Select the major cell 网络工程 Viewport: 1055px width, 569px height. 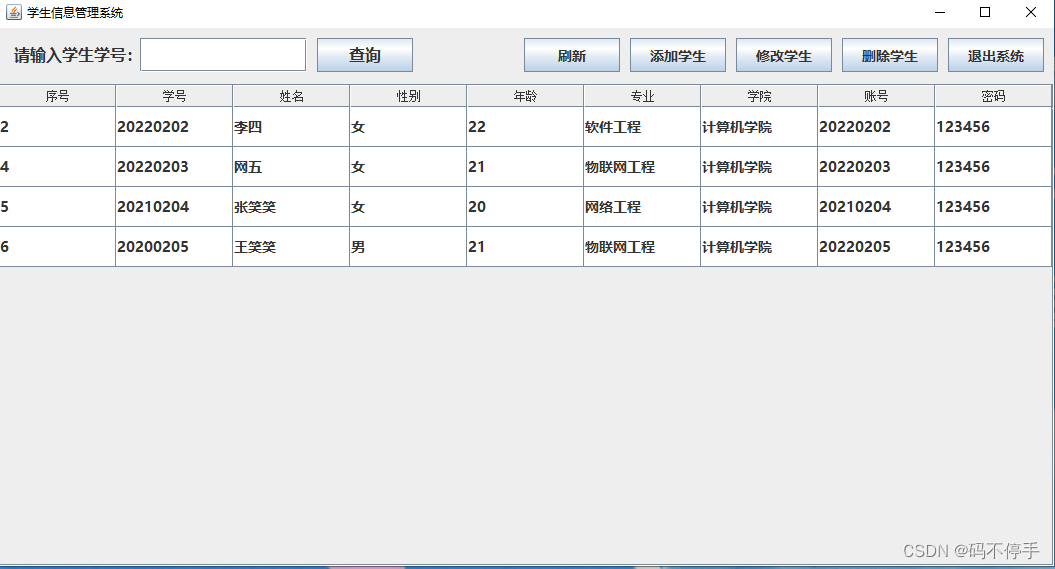point(643,206)
